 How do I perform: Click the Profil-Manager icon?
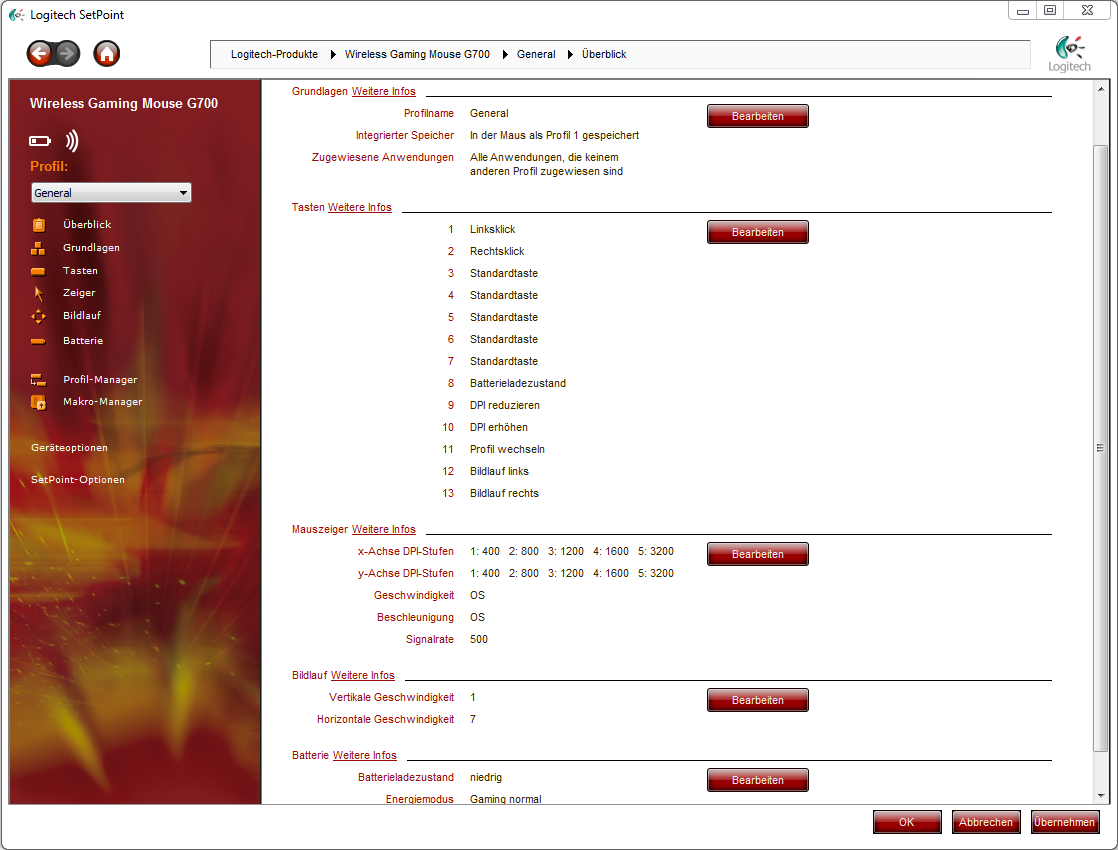point(39,380)
